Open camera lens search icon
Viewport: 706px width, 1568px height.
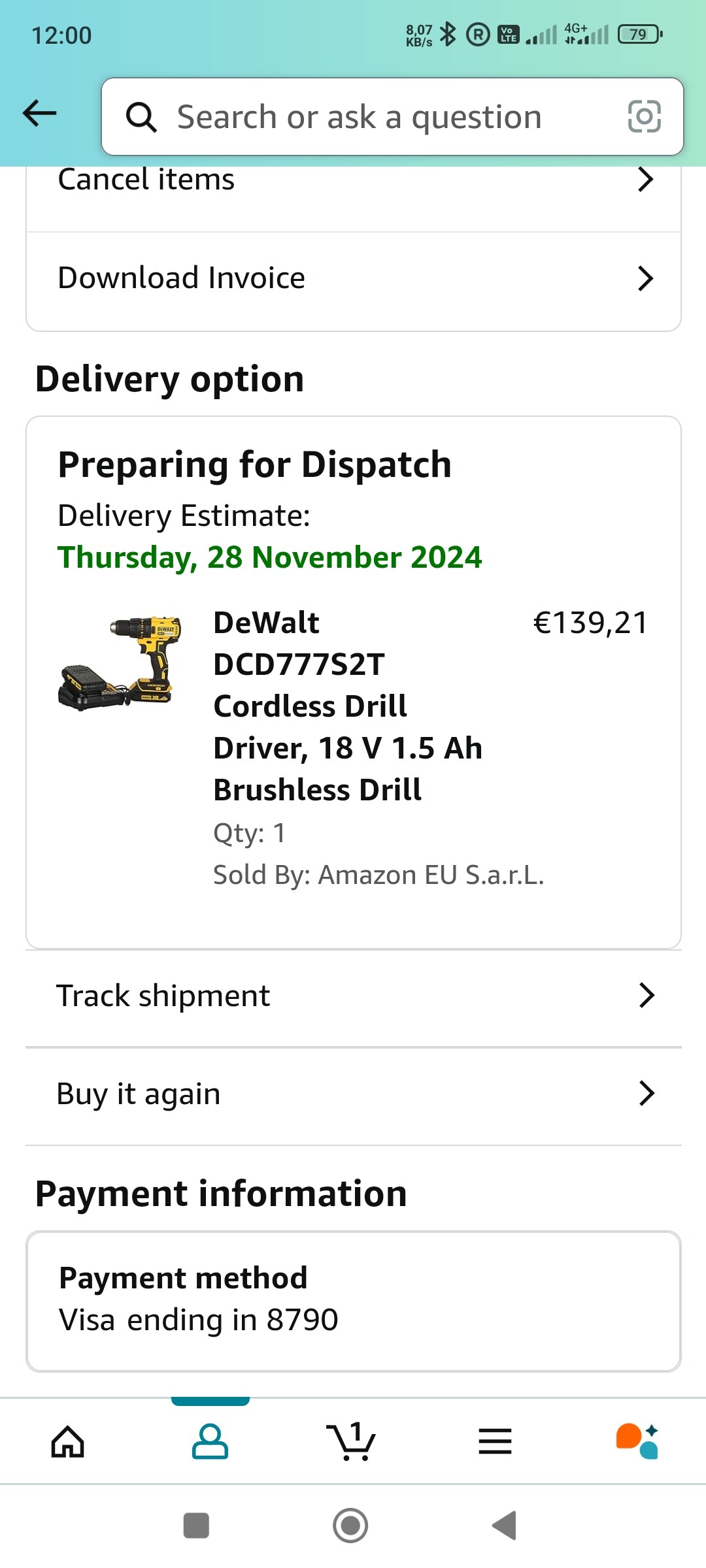[644, 117]
